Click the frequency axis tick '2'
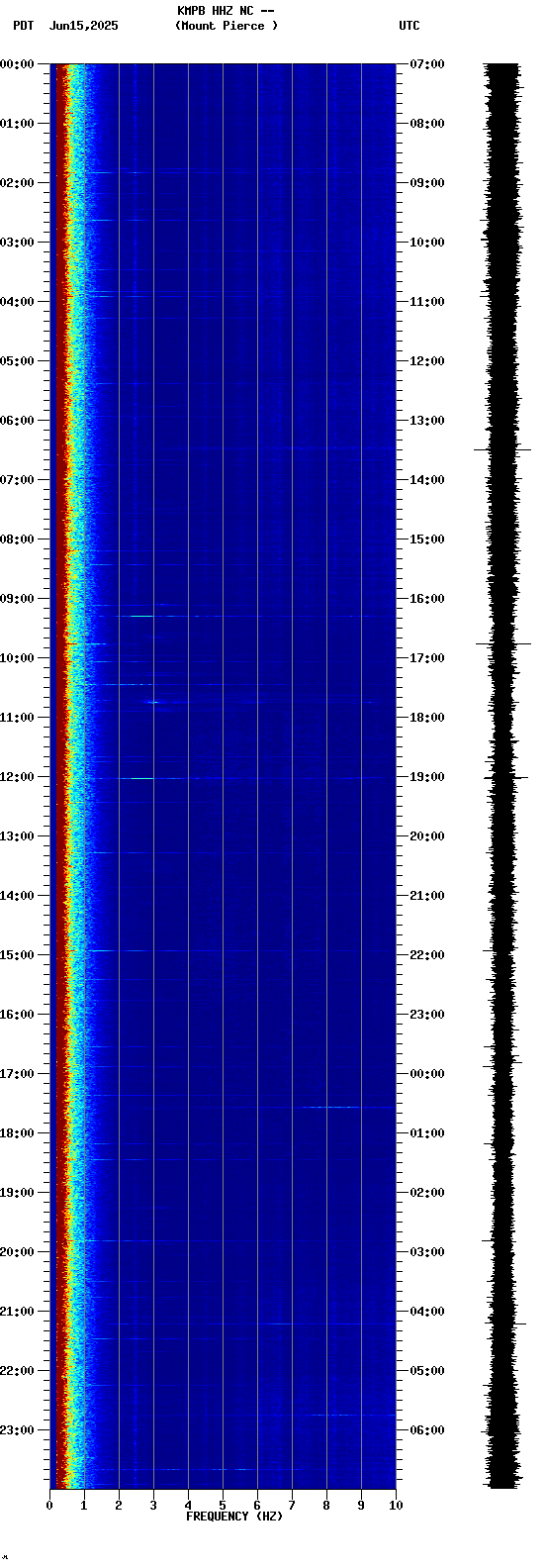546x1568 pixels. coord(119,1506)
